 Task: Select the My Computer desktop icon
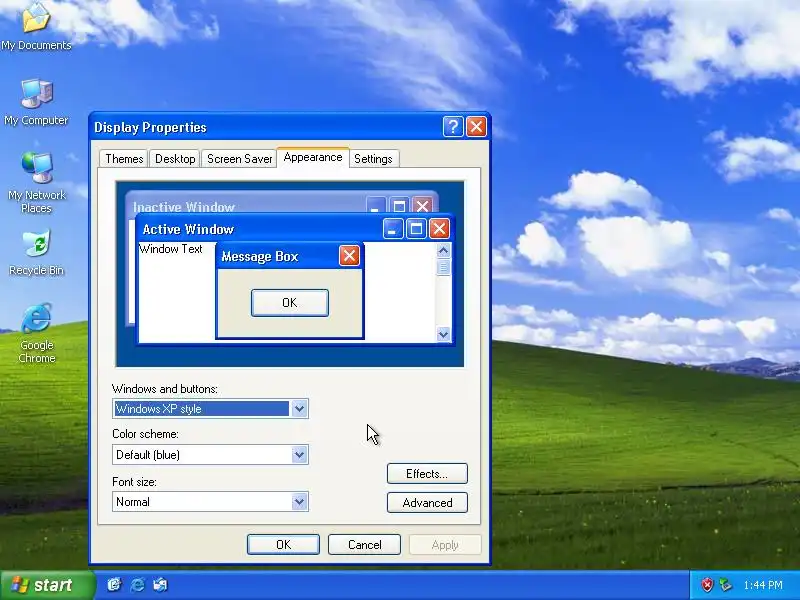coord(36,102)
